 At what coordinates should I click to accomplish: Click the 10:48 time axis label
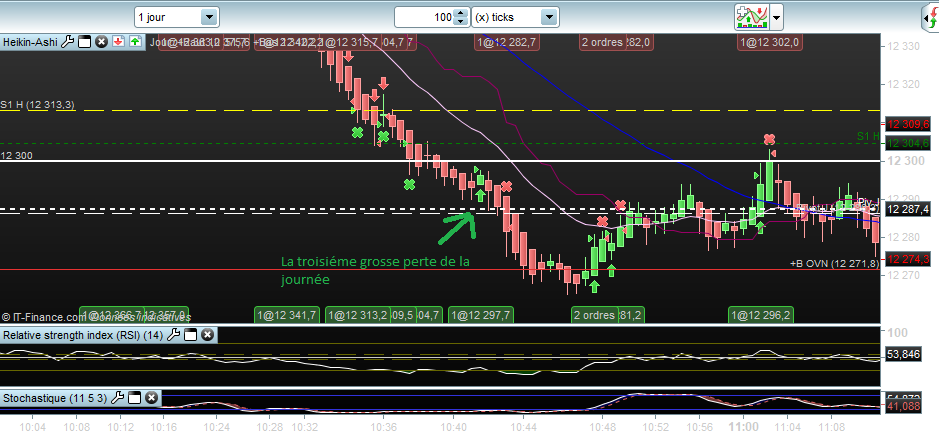point(603,427)
